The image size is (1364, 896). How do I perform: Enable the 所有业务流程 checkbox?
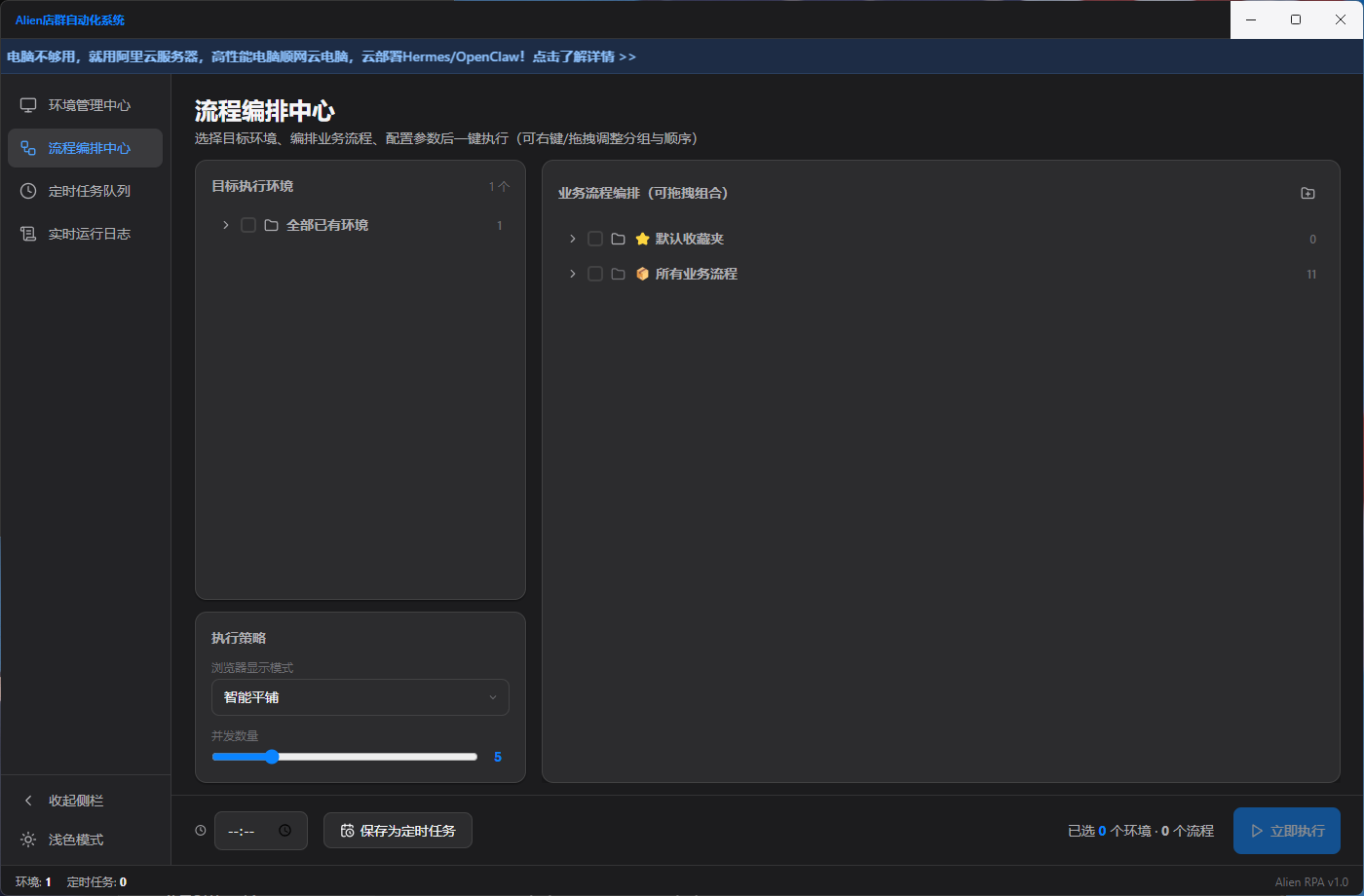coord(595,274)
